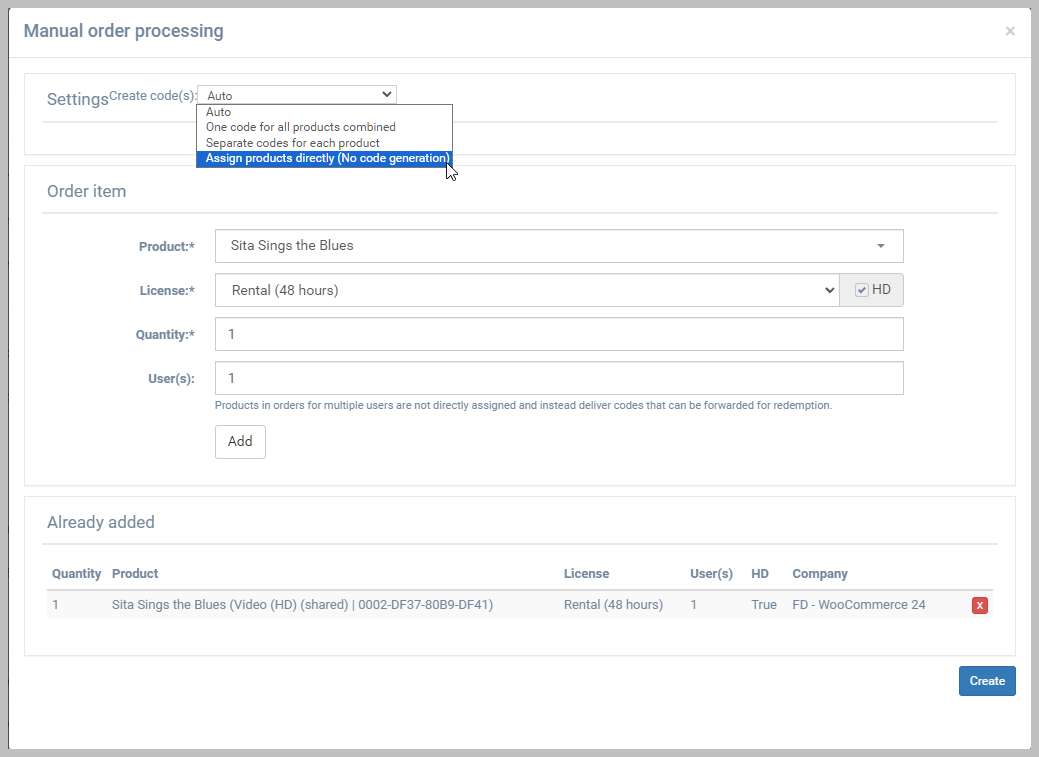
Task: Click the Add button
Action: (x=240, y=442)
